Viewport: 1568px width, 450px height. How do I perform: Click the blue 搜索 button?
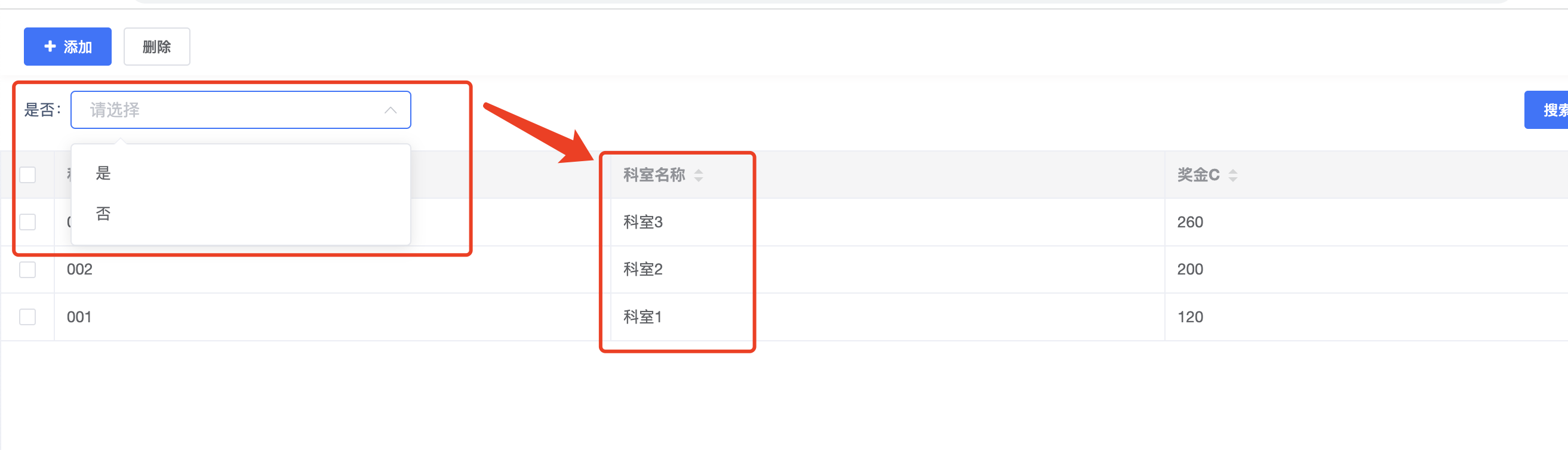[1549, 110]
